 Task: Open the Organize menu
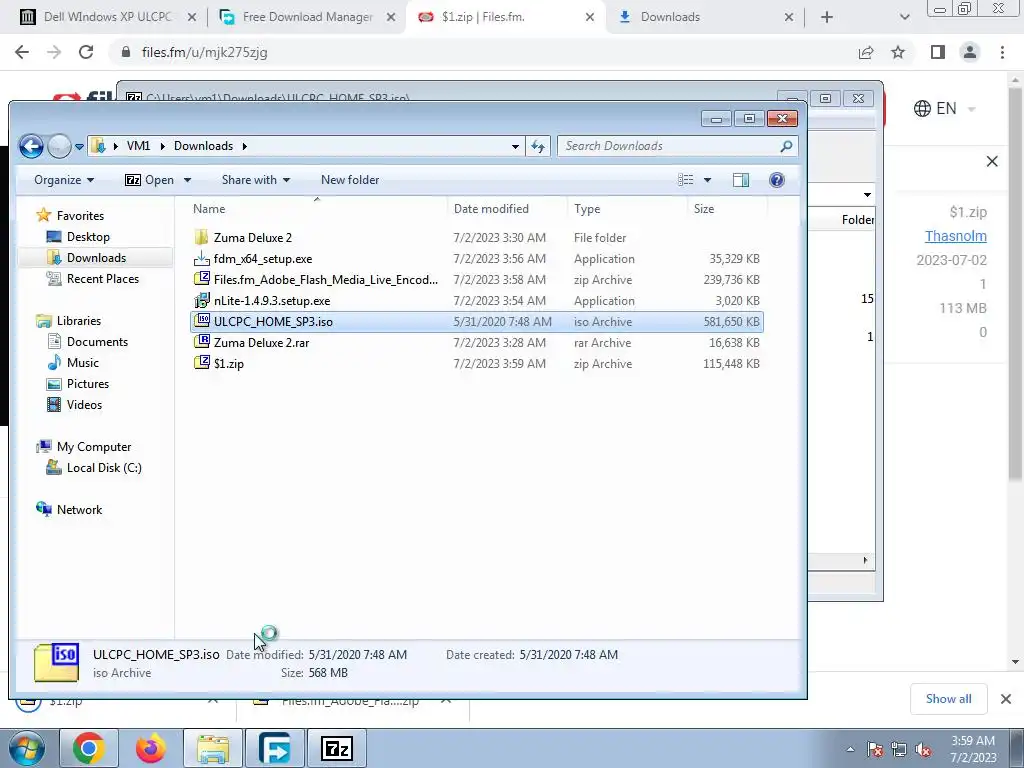tap(64, 180)
